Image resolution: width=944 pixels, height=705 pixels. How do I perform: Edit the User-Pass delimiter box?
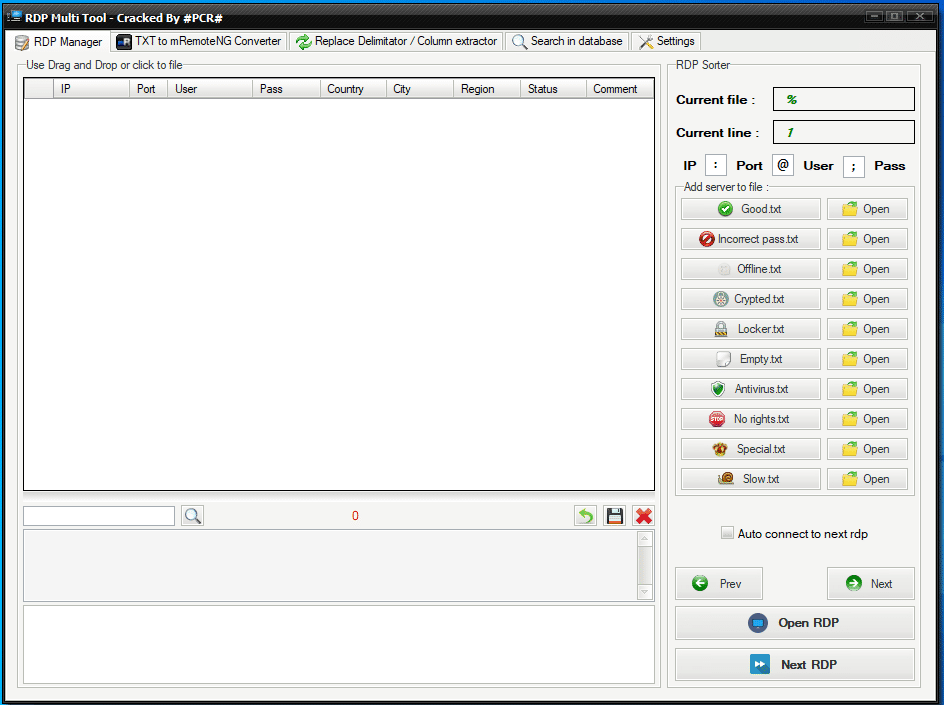pyautogui.click(x=854, y=167)
